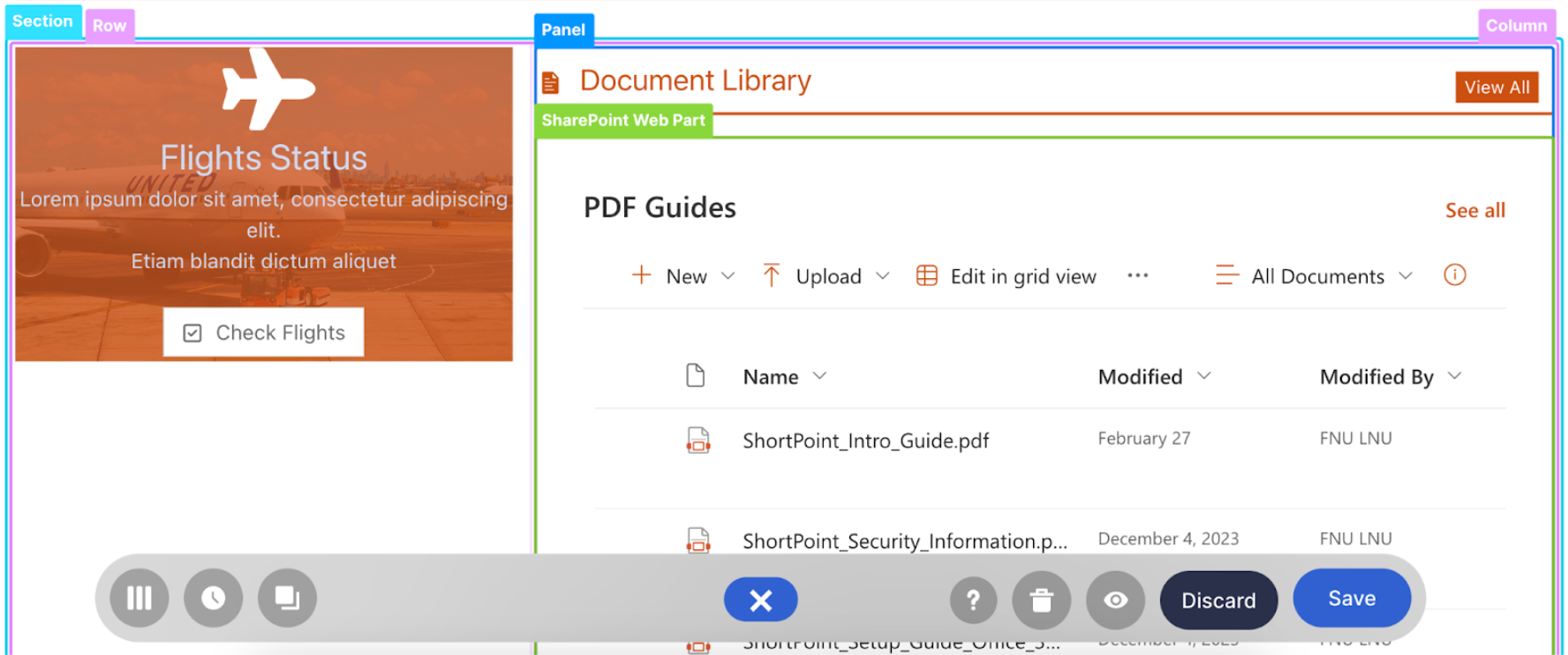The image size is (1568, 655).
Task: Expand the Name column sort menu
Action: pyautogui.click(x=820, y=376)
